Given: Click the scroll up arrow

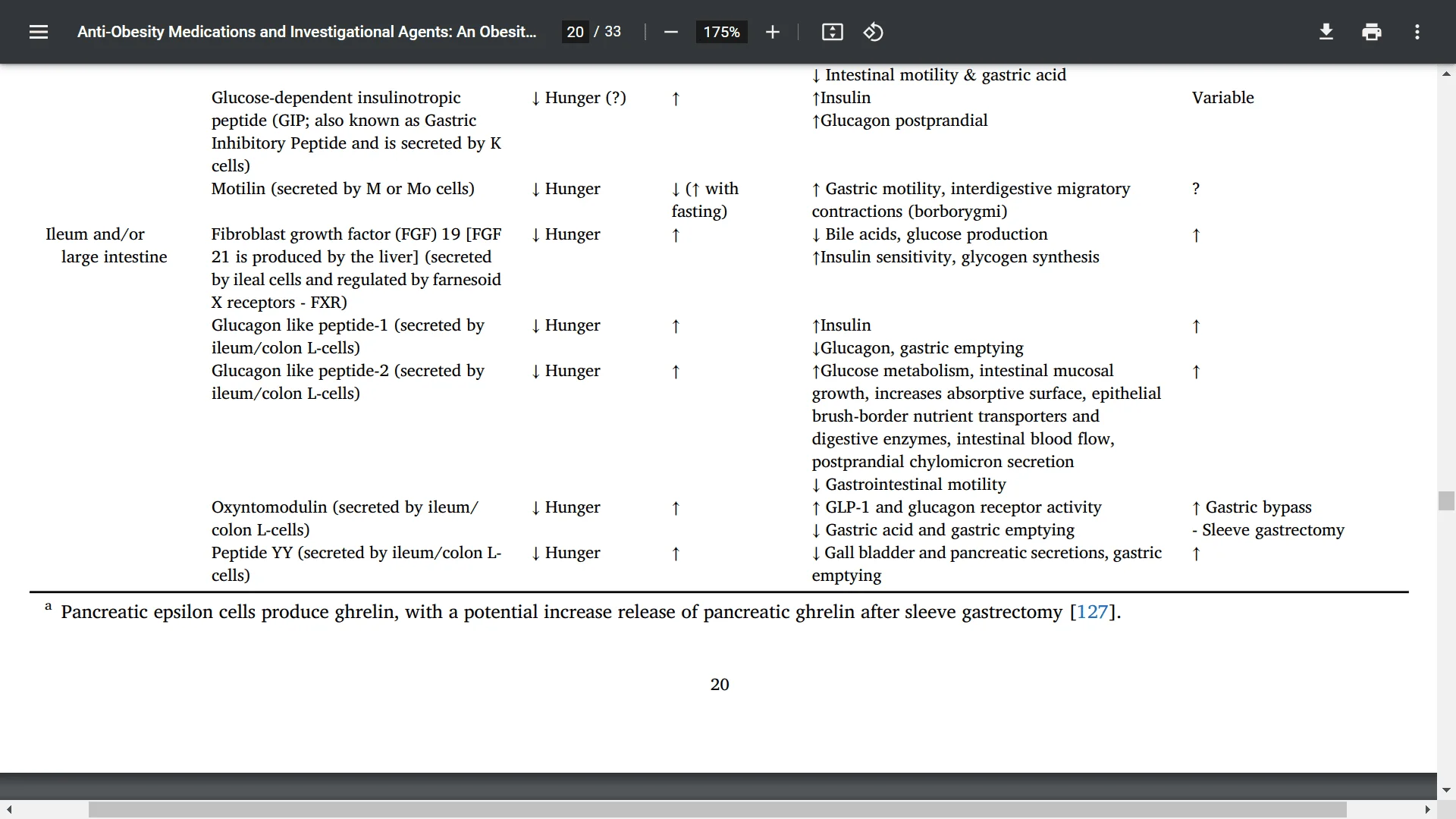Looking at the screenshot, I should (x=1446, y=74).
